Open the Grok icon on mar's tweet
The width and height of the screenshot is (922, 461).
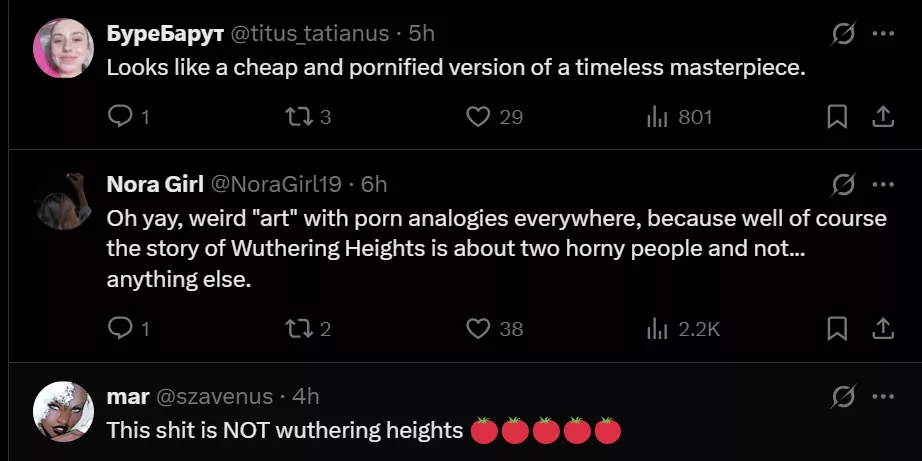click(843, 397)
